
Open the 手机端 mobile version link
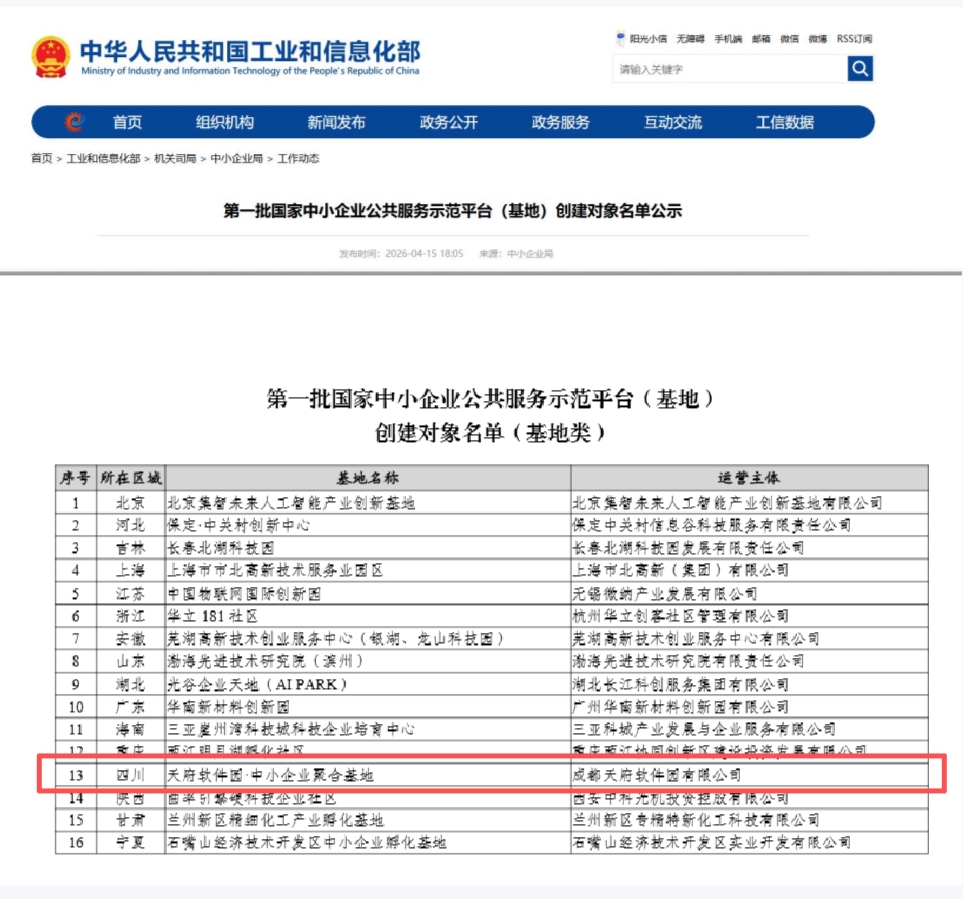tap(728, 39)
